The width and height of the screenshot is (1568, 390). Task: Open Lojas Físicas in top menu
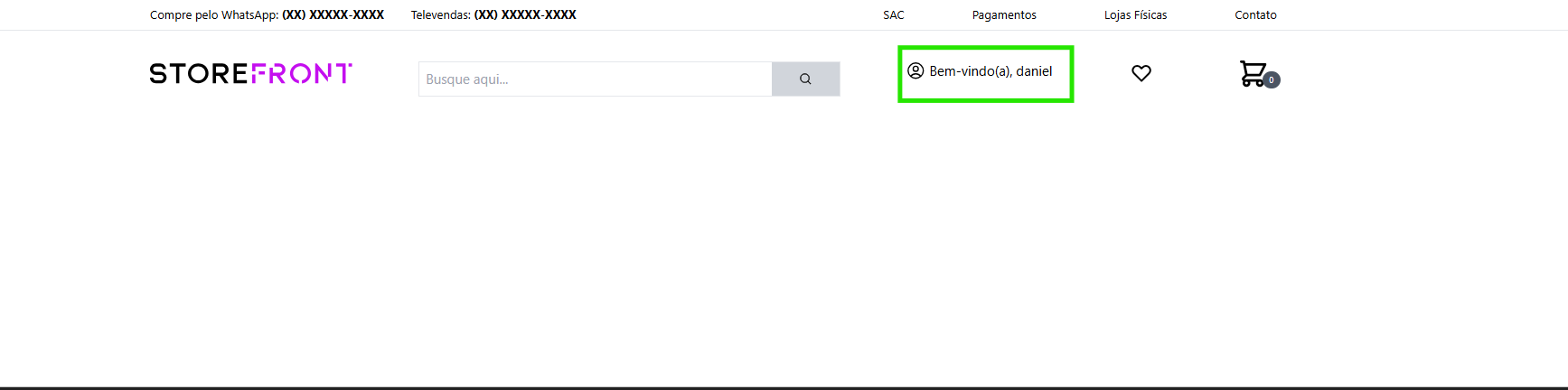1135,15
